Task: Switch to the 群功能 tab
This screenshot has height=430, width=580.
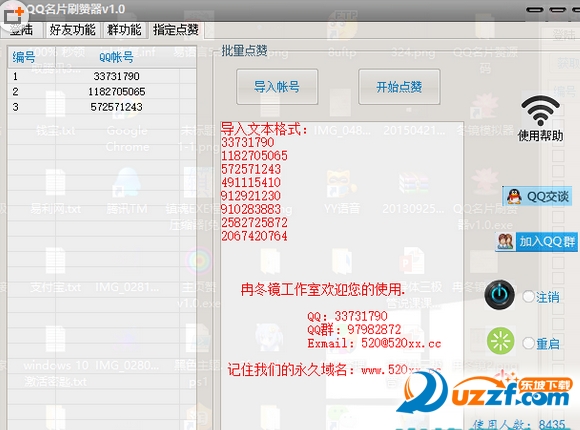Action: point(124,30)
